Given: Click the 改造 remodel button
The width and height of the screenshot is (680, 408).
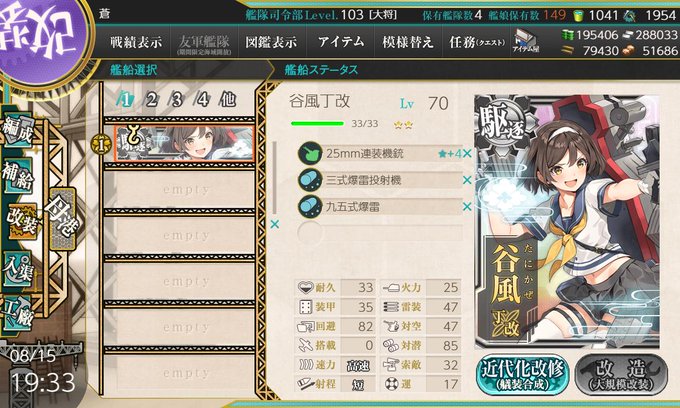Looking at the screenshot, I should point(621,375).
